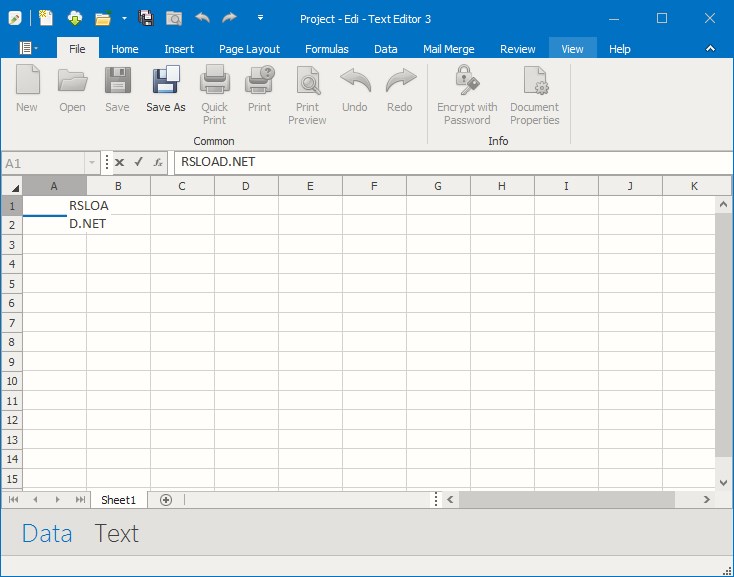Open the Page Layout ribbon tab
The image size is (734, 577).
pos(249,49)
